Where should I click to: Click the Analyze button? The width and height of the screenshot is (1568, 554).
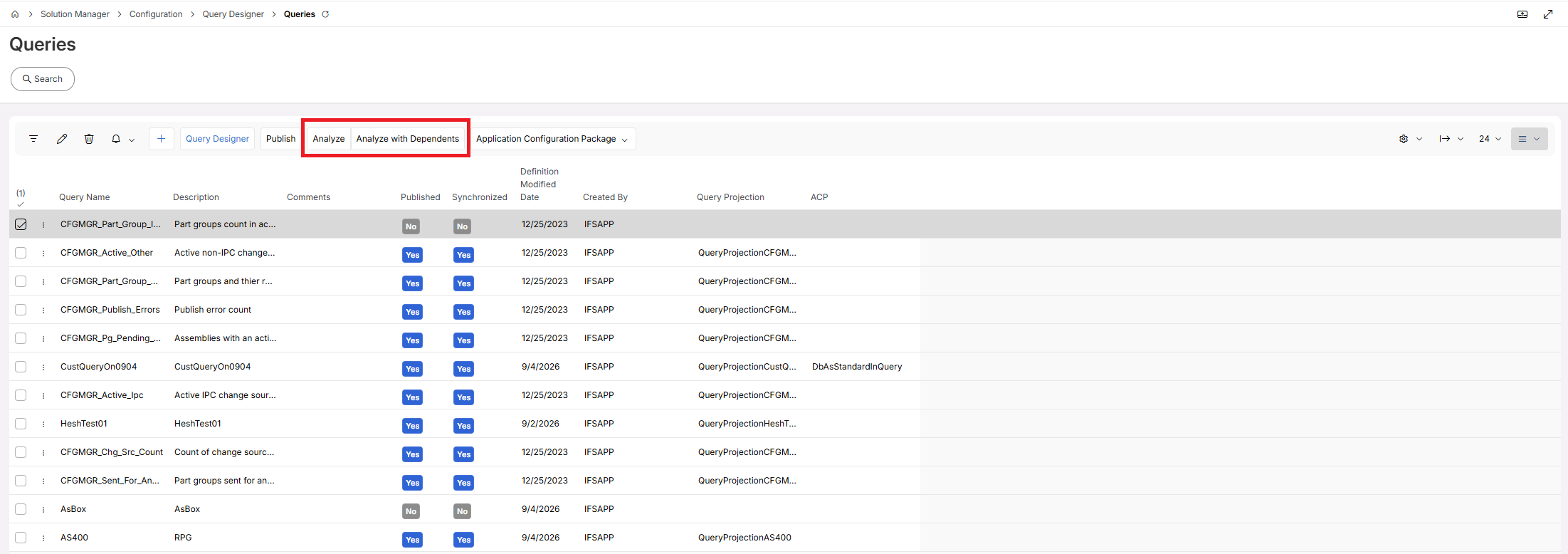tap(329, 139)
